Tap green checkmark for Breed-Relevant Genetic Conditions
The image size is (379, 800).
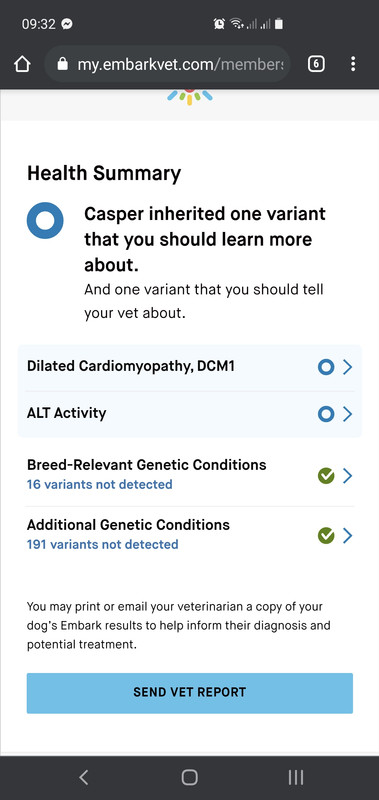pyautogui.click(x=325, y=476)
